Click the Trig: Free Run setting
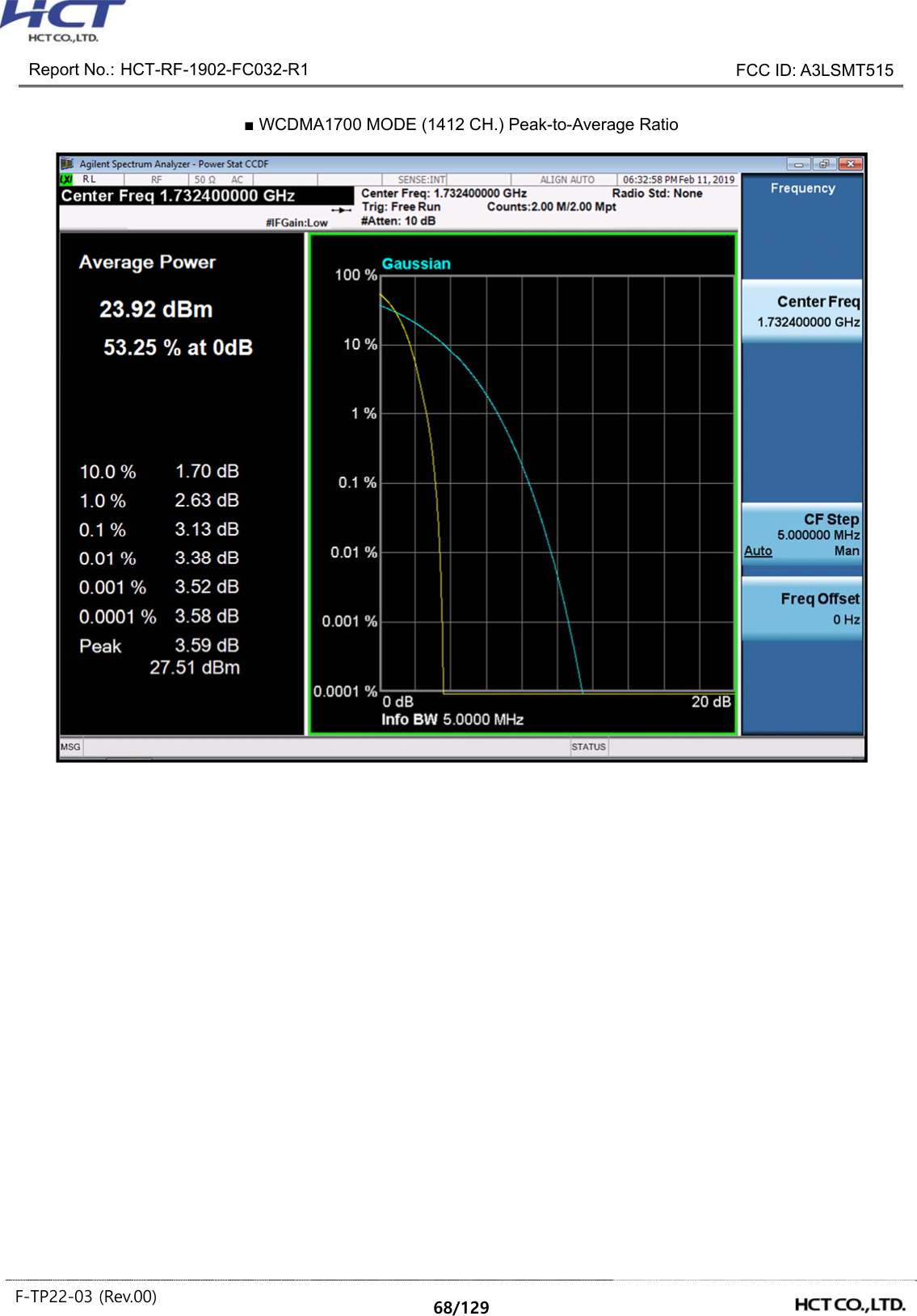Image resolution: width=917 pixels, height=1316 pixels. 401,207
